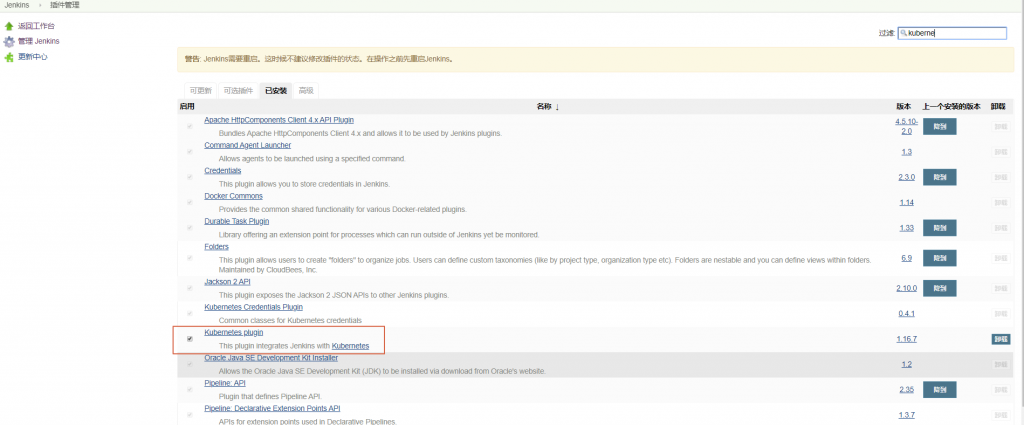
Task: Open the Apache HttpComponents Client 4.x API Plugin link
Action: [x=279, y=120]
